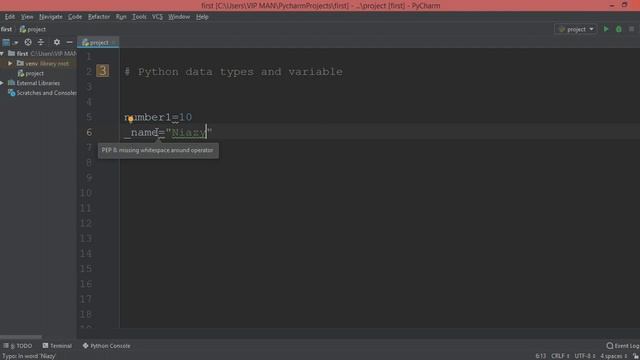
Task: Open the project run configuration dropdown
Action: click(576, 29)
